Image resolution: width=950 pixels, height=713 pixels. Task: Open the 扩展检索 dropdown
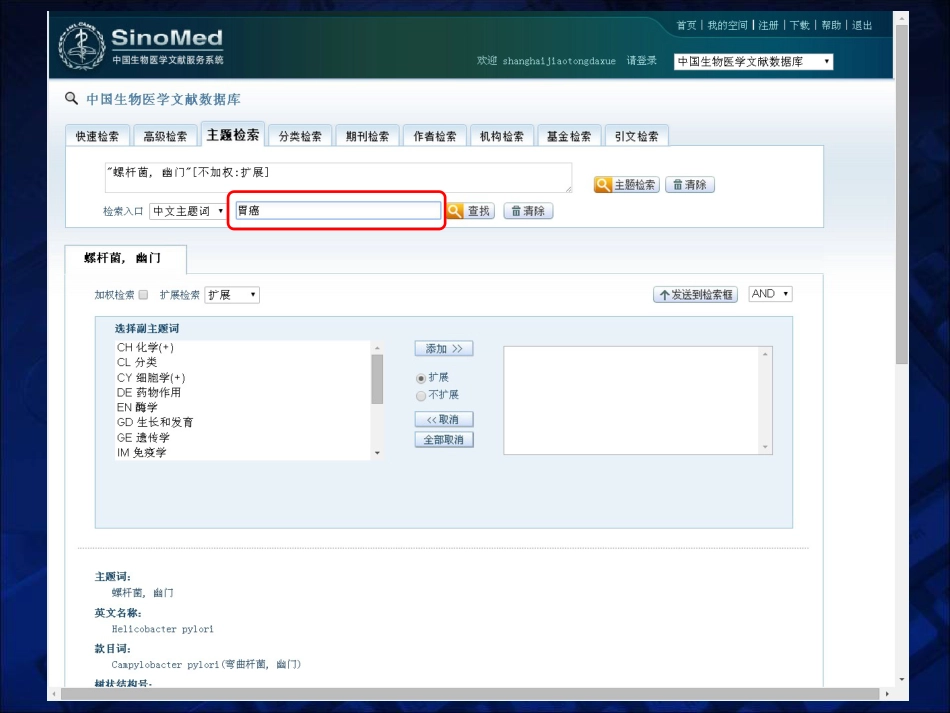[232, 294]
